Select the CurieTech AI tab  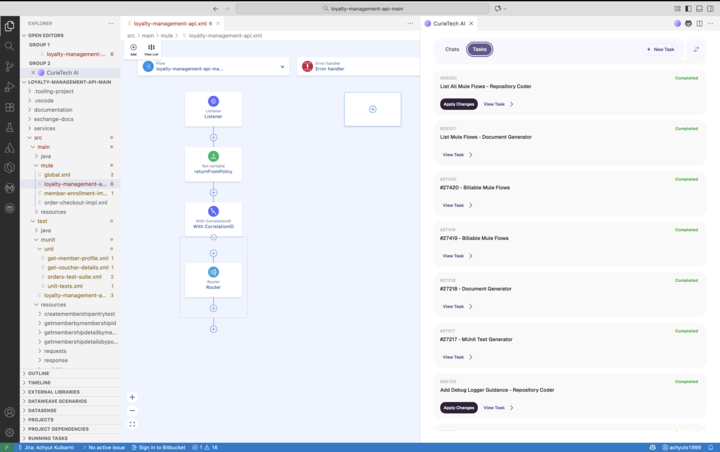pyautogui.click(x=449, y=23)
